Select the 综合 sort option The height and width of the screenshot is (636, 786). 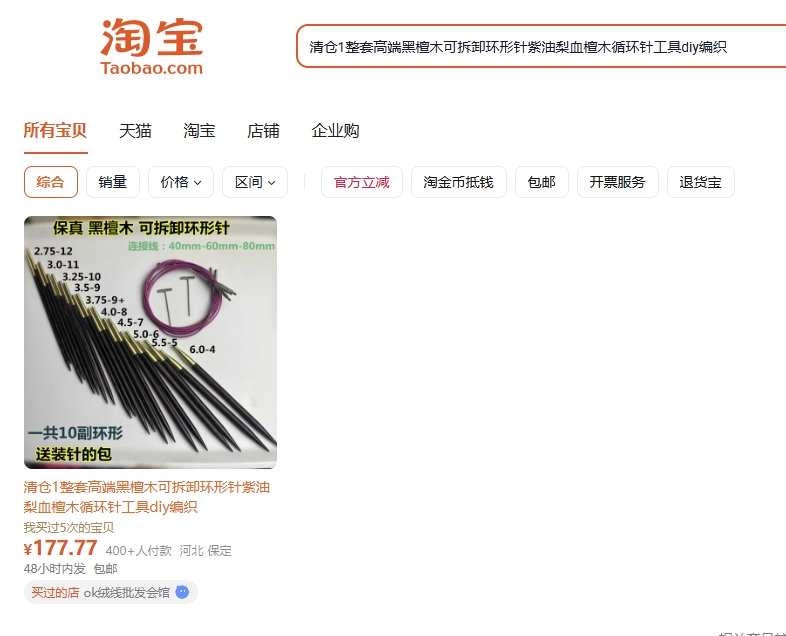[x=51, y=182]
